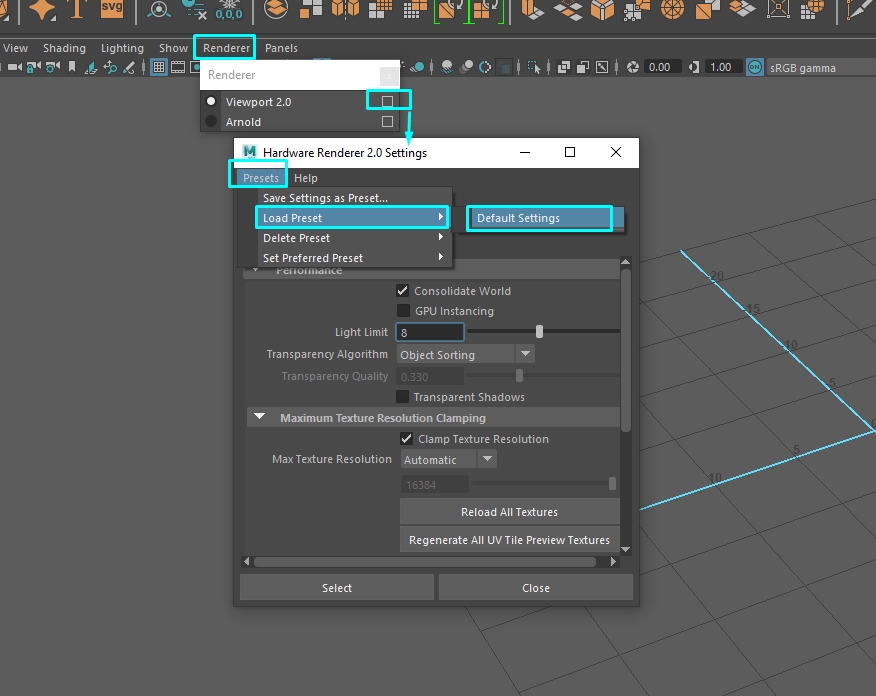Expand the Delete Preset submenu
The width and height of the screenshot is (876, 696).
pos(354,238)
